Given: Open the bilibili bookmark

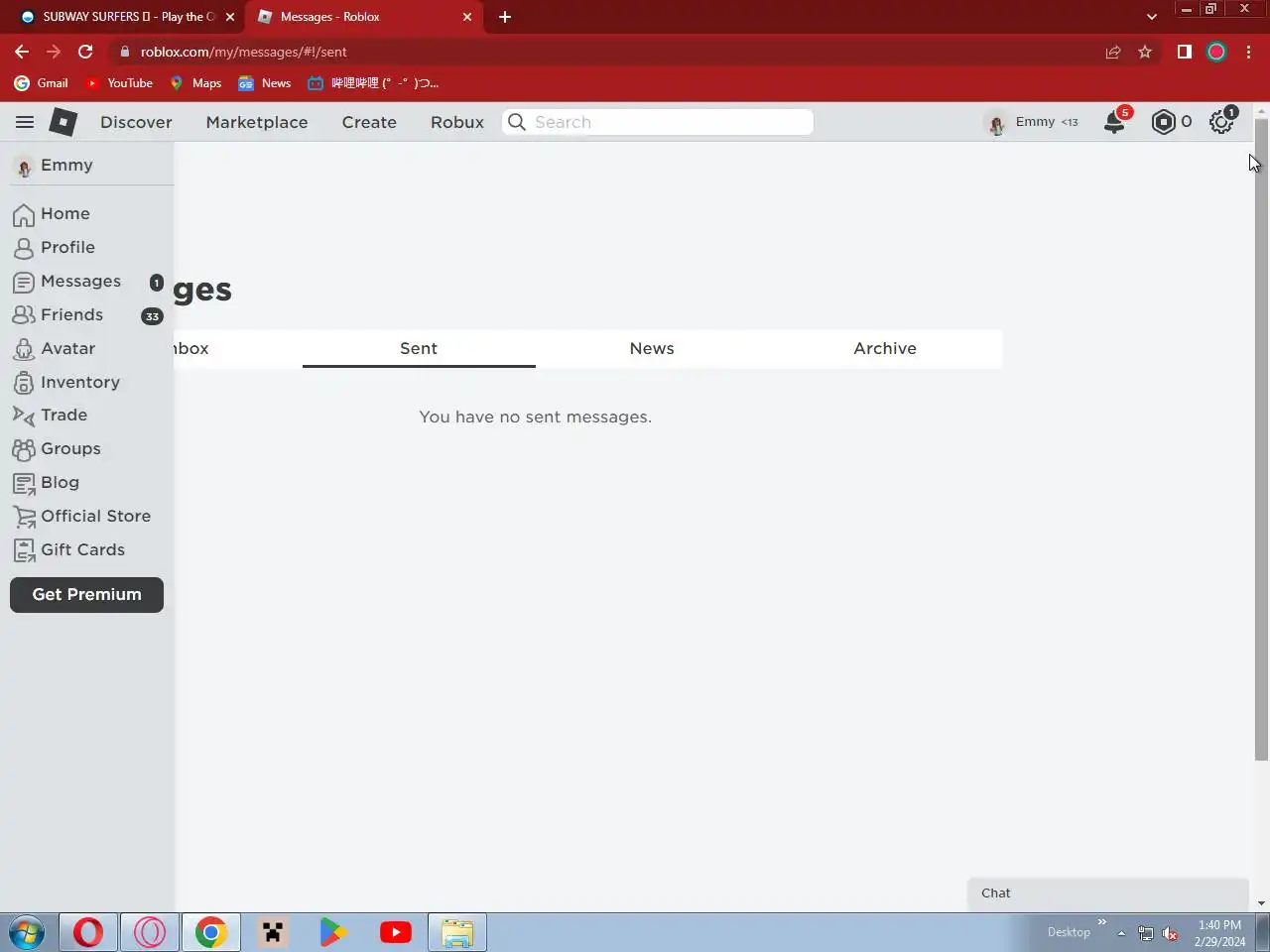Looking at the screenshot, I should point(373,83).
